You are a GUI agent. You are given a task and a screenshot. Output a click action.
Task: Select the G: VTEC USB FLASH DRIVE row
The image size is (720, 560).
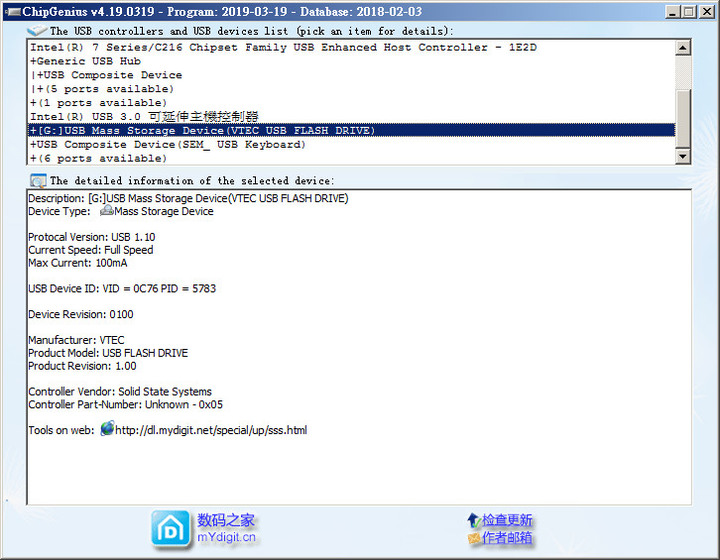click(x=351, y=130)
